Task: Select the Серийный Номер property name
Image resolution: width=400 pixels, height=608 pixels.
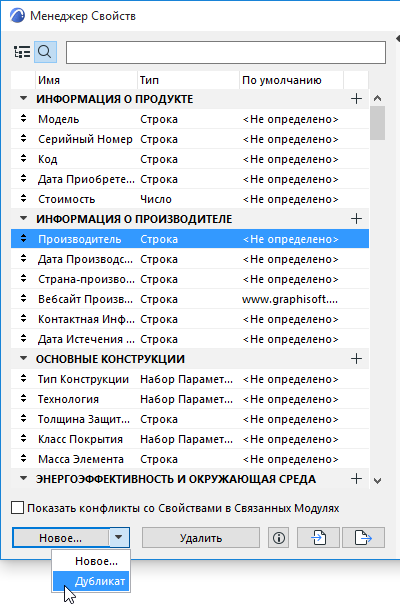Action: (x=85, y=139)
